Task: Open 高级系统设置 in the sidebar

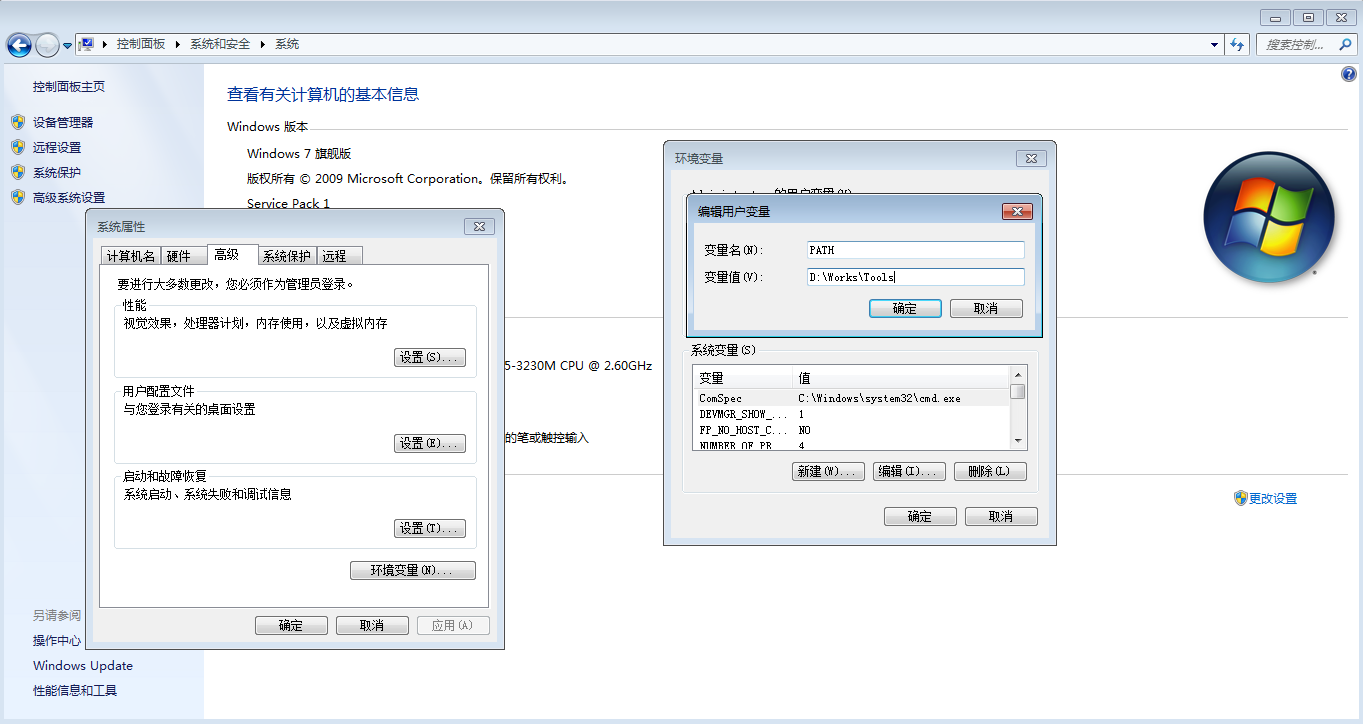Action: [x=69, y=197]
